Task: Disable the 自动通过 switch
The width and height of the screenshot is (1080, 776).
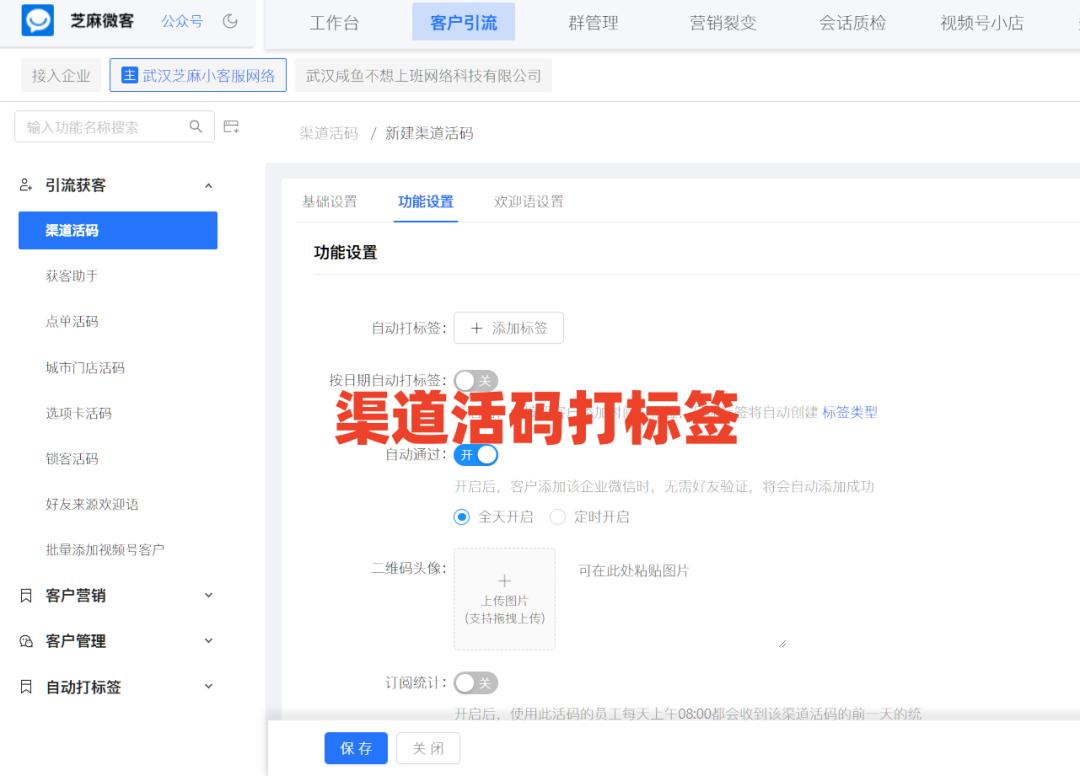Action: (477, 454)
